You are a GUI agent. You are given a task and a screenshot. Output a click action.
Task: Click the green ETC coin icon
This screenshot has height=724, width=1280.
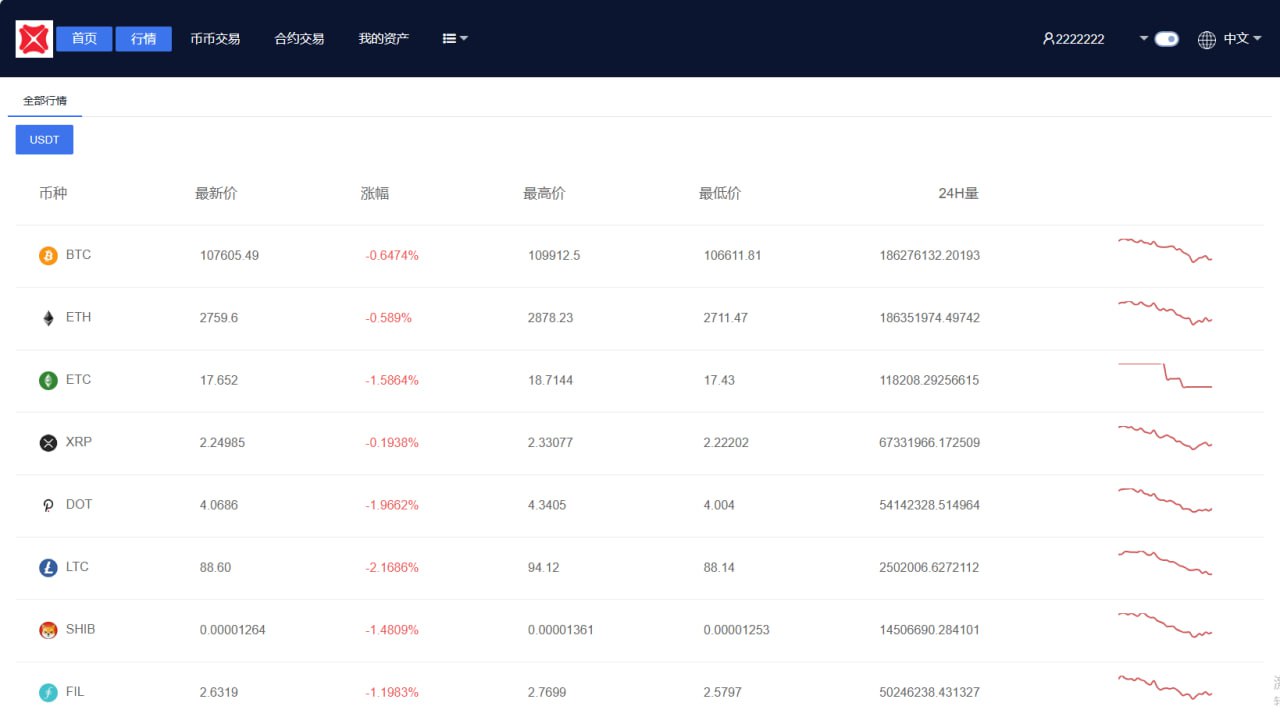[x=48, y=380]
